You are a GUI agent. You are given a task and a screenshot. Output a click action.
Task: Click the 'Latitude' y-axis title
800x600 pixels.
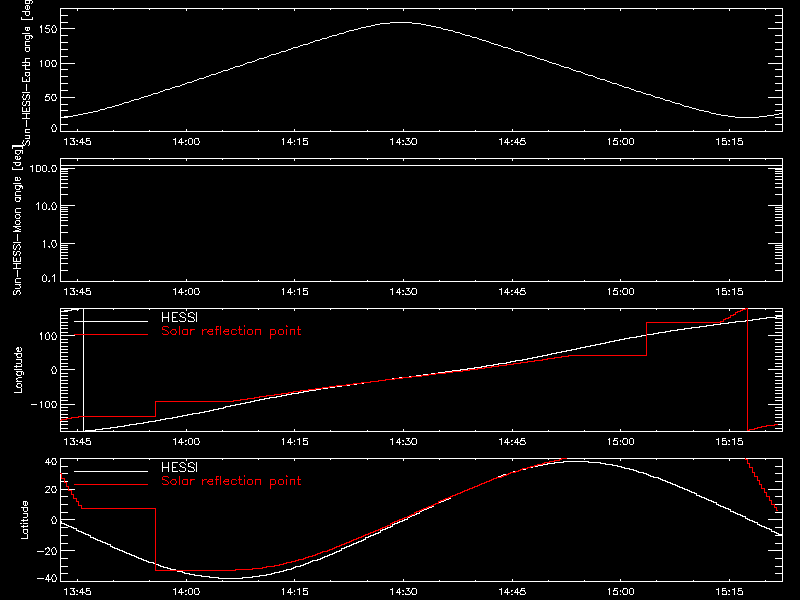pos(24,520)
